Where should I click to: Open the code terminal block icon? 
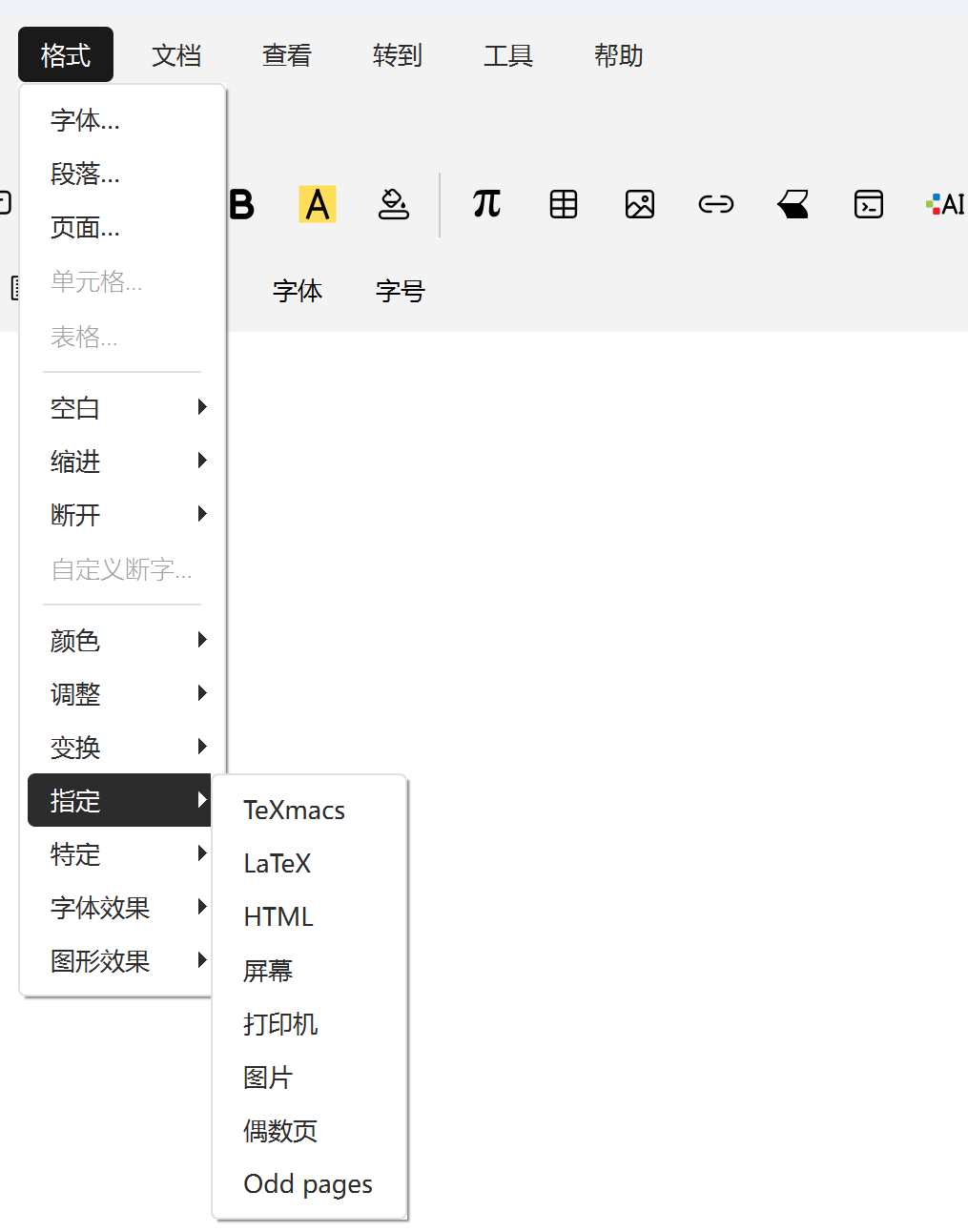pyautogui.click(x=868, y=204)
